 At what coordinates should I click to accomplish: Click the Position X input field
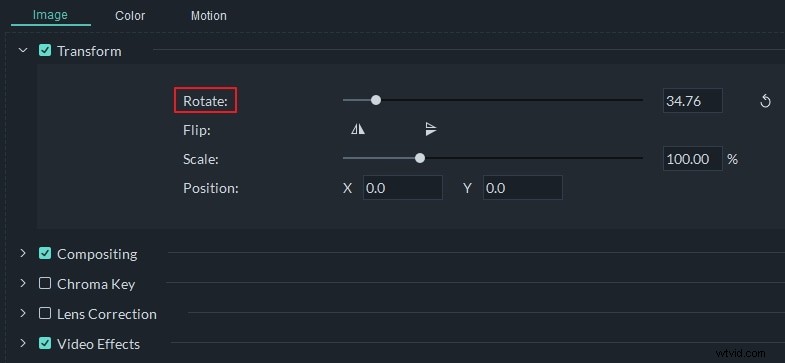point(403,188)
